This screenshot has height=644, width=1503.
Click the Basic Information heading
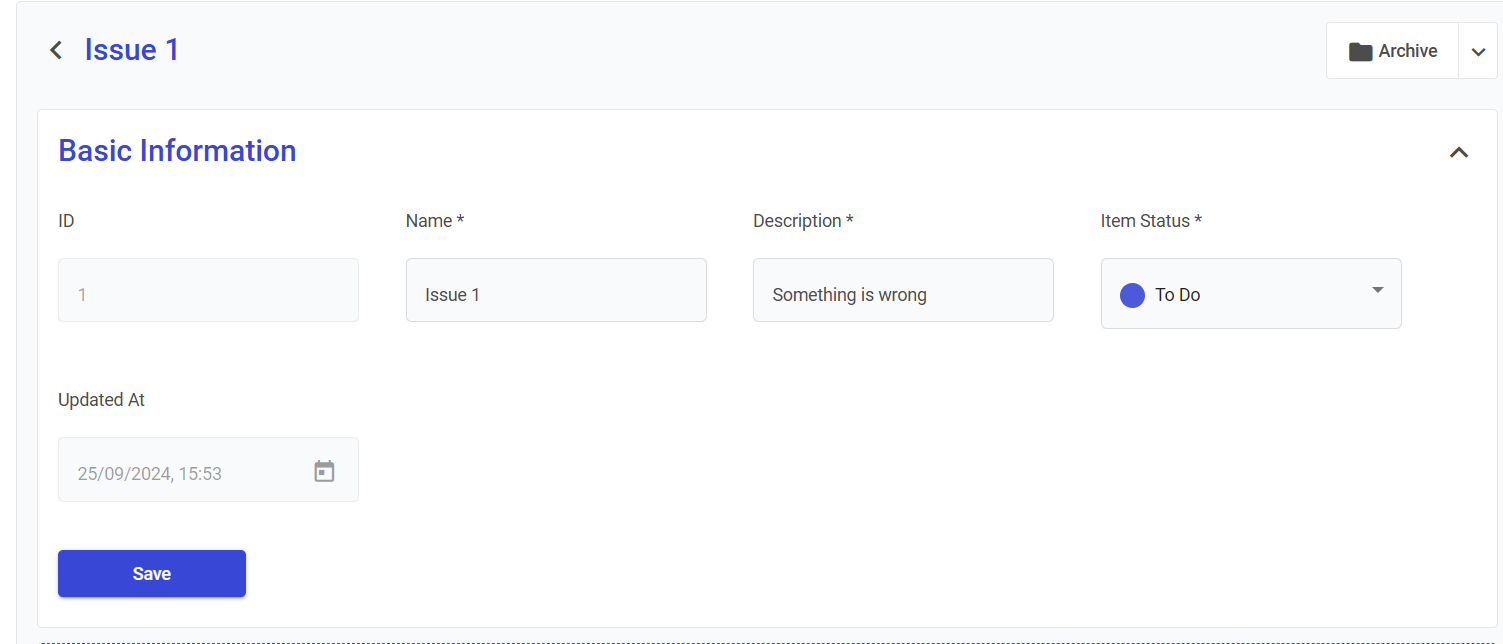(177, 150)
